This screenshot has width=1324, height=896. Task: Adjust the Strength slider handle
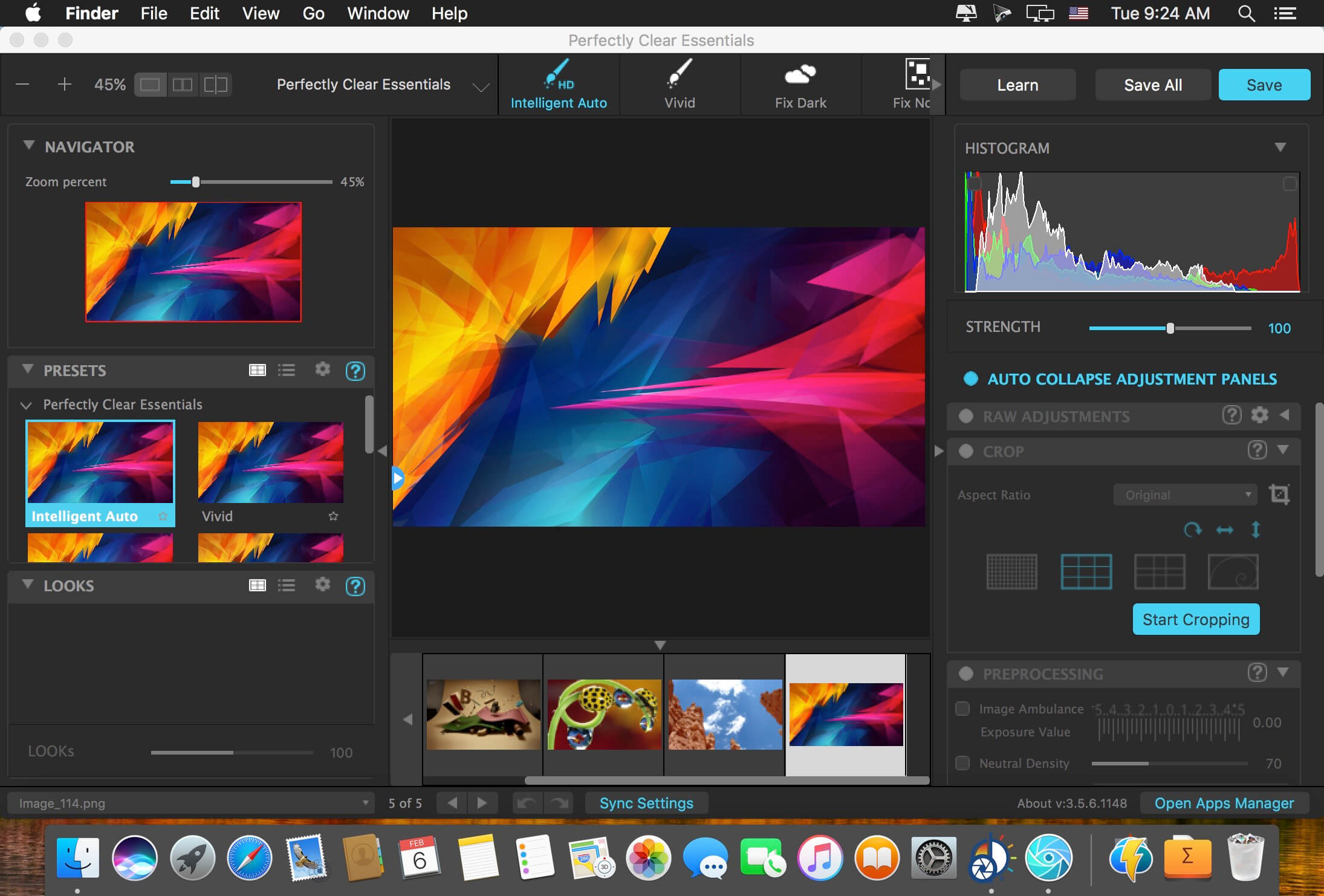(1170, 328)
